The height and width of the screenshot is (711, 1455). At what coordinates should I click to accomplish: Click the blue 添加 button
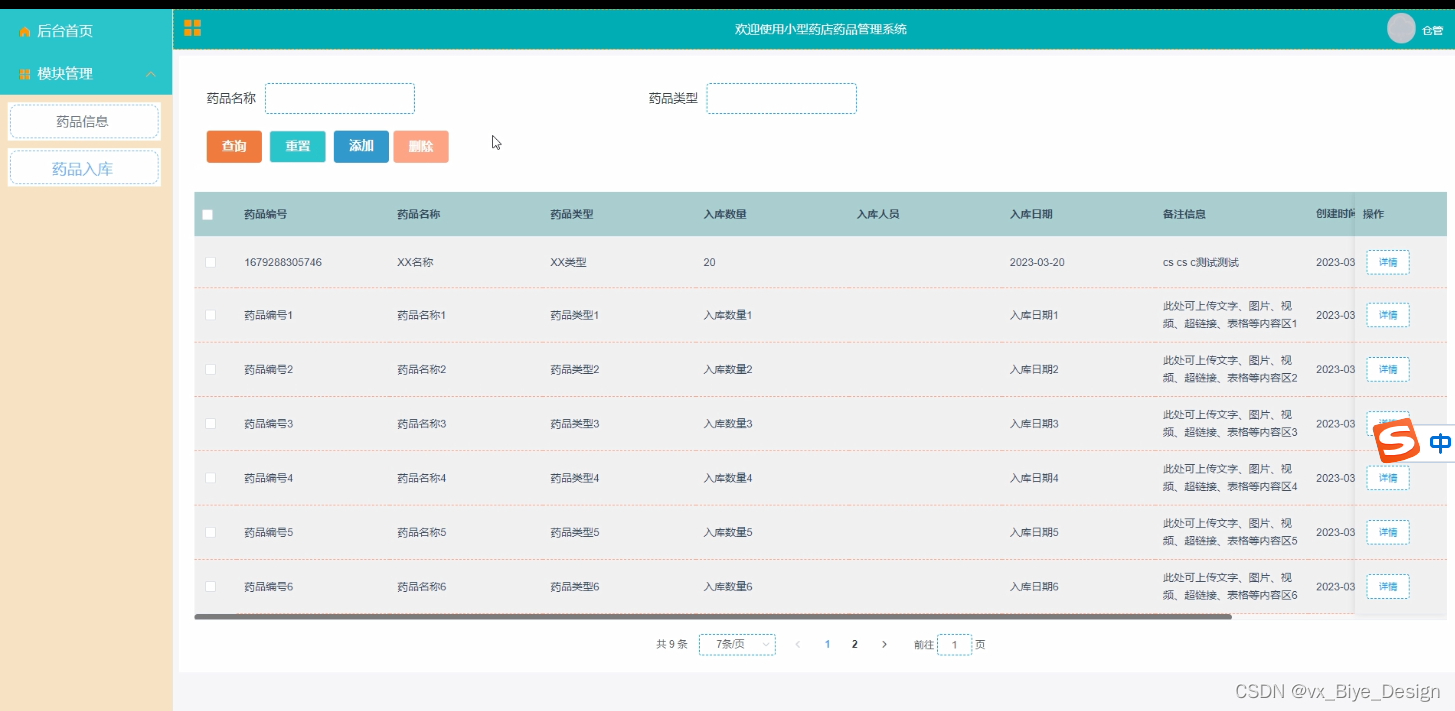[361, 146]
